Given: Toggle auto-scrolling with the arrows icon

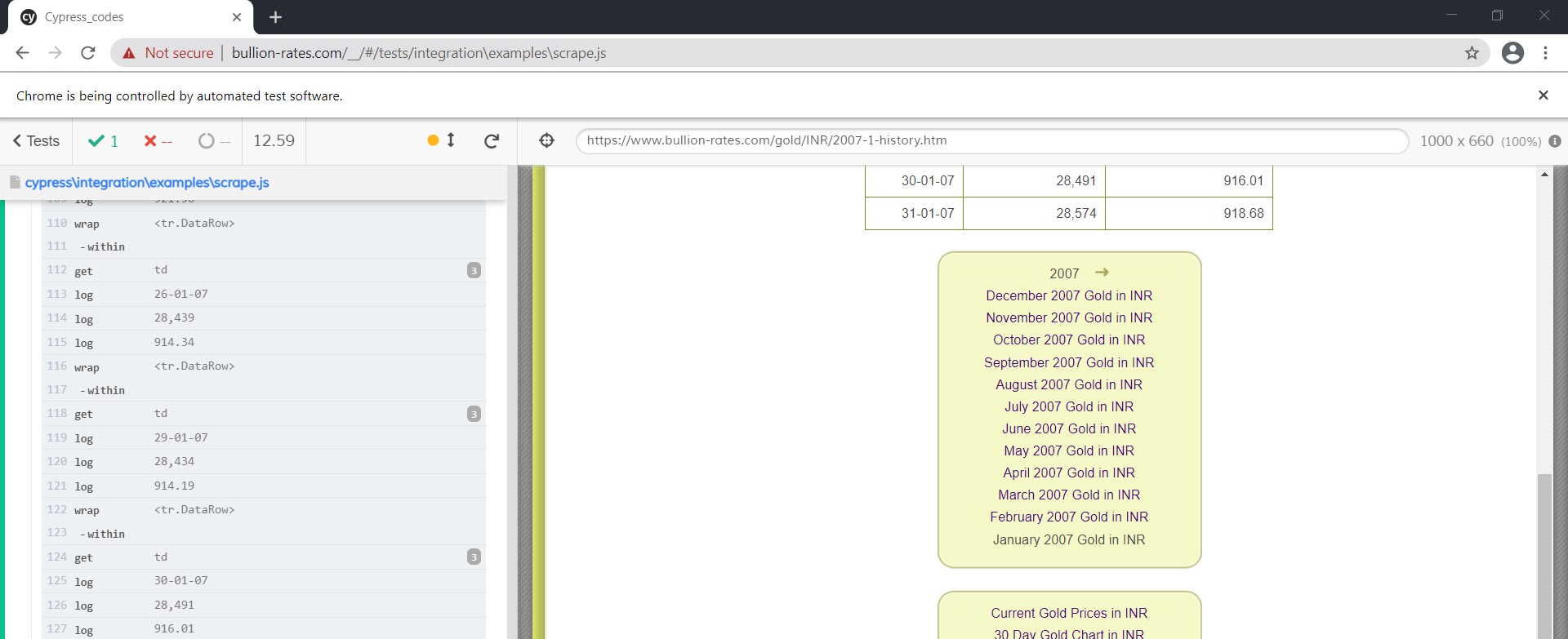Looking at the screenshot, I should (450, 140).
